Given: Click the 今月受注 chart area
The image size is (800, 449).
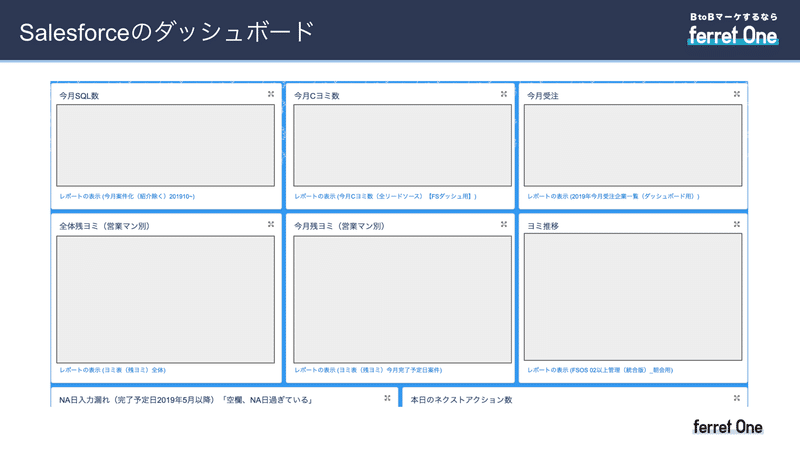Looking at the screenshot, I should (633, 145).
